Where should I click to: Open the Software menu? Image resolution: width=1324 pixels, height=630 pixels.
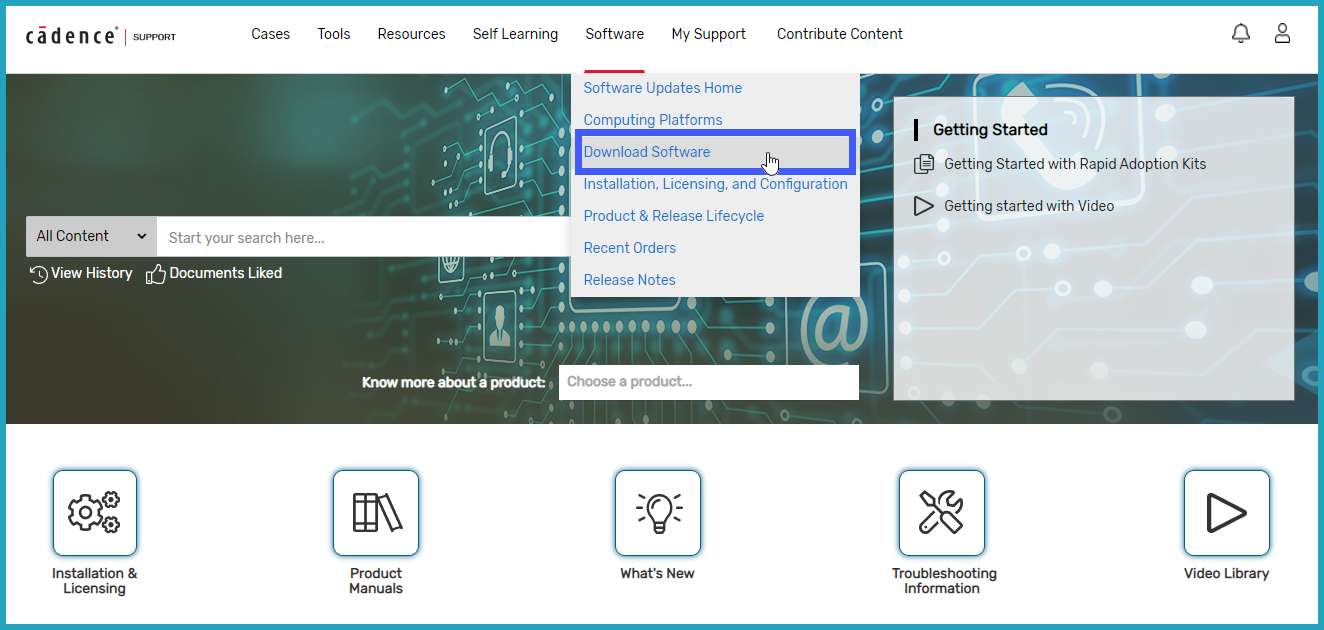point(614,34)
